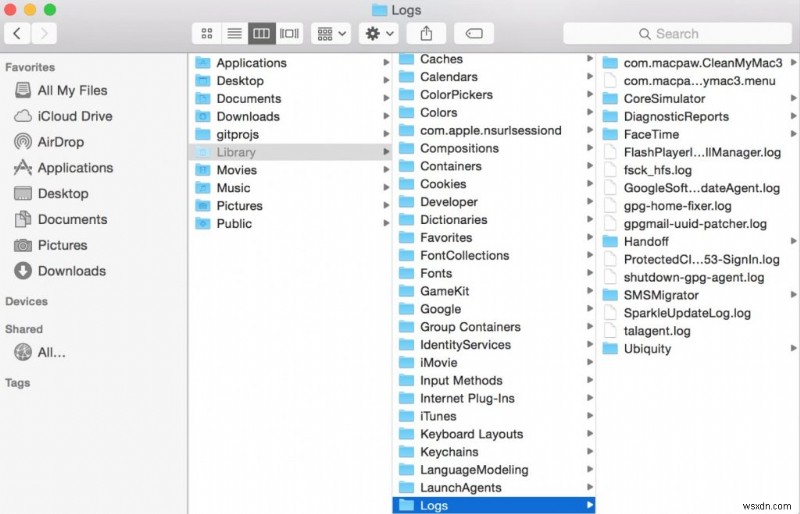Image resolution: width=800 pixels, height=514 pixels.
Task: Open Pictures in sidebar Favorites
Action: 51,245
